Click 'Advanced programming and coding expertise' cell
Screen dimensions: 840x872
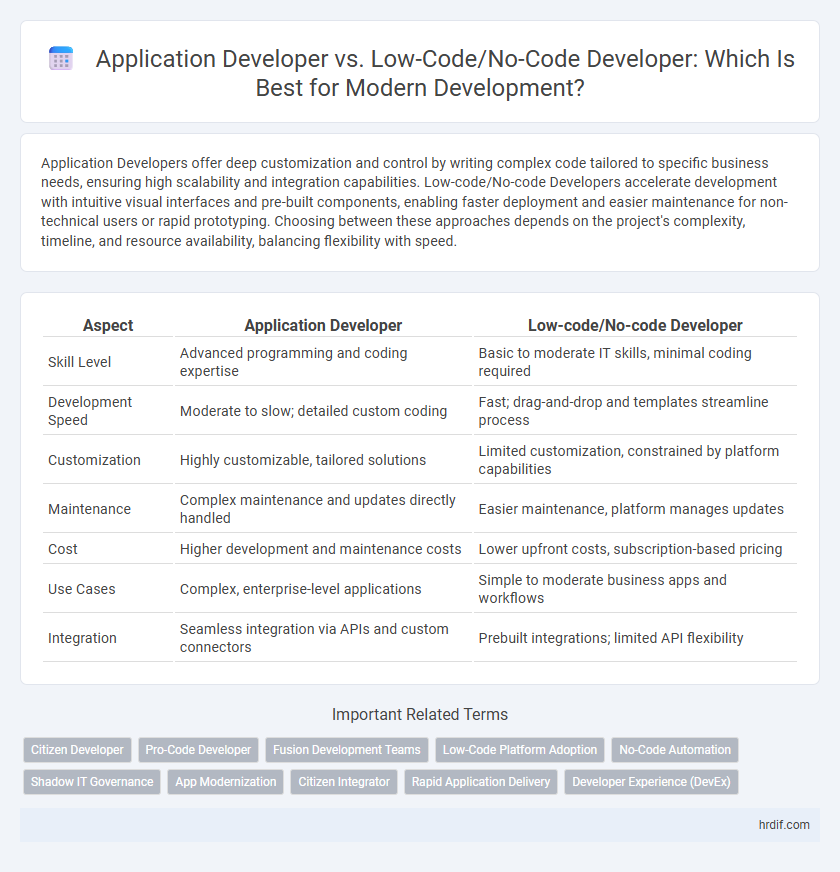323,362
